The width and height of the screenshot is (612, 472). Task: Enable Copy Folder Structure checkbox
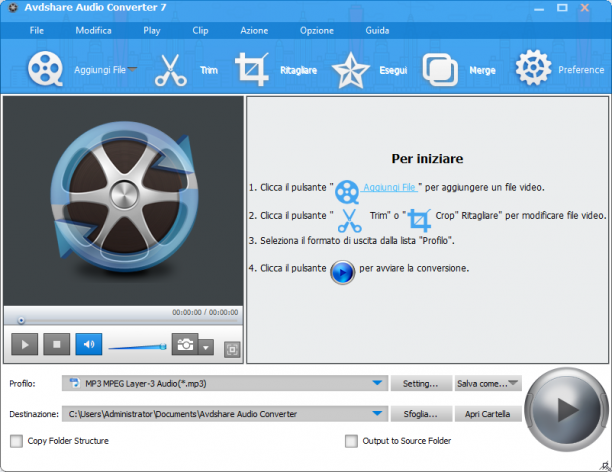(x=16, y=441)
